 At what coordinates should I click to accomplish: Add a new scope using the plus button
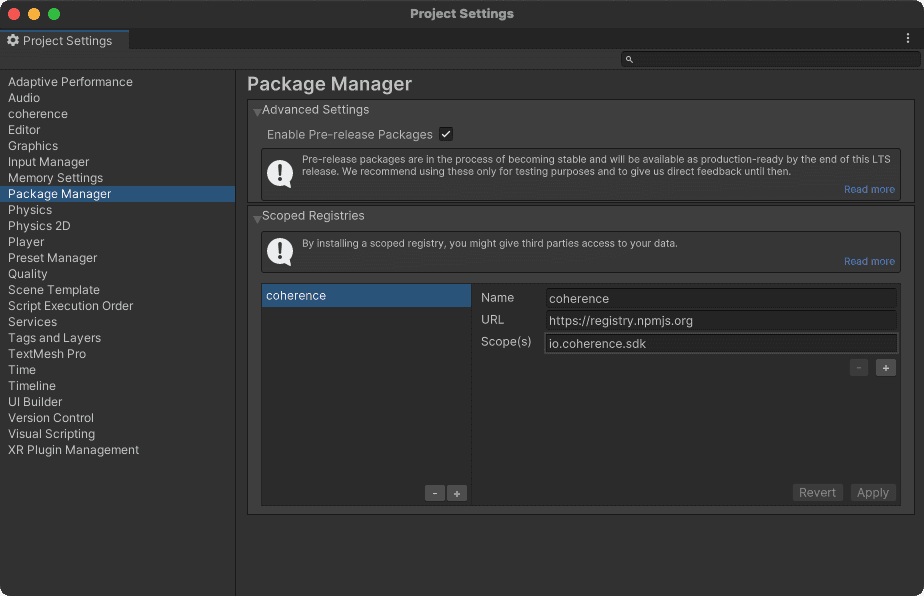885,367
